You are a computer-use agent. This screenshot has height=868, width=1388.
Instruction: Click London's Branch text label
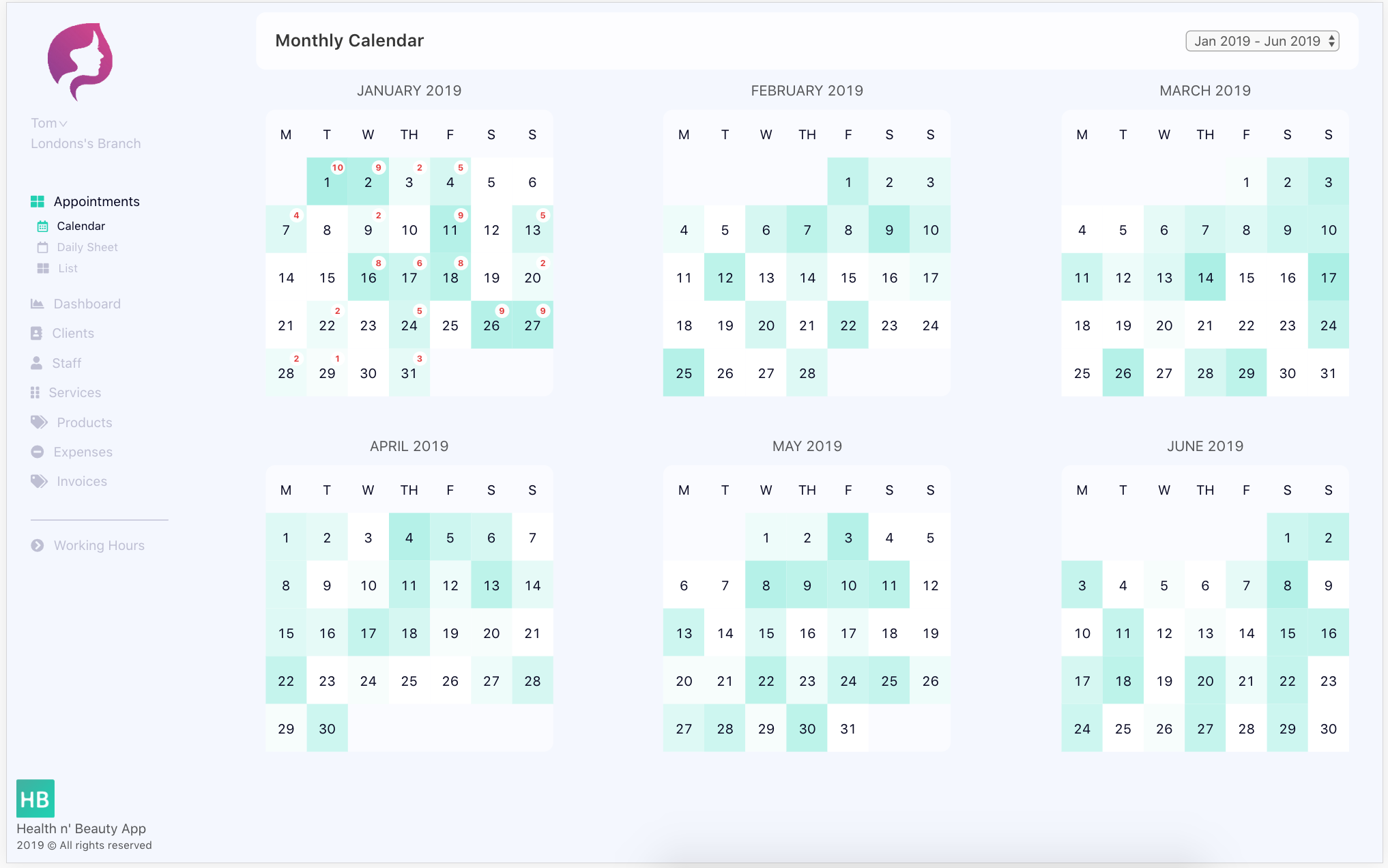tap(86, 143)
